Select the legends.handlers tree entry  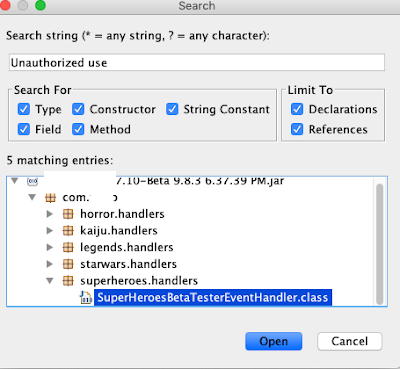point(127,247)
